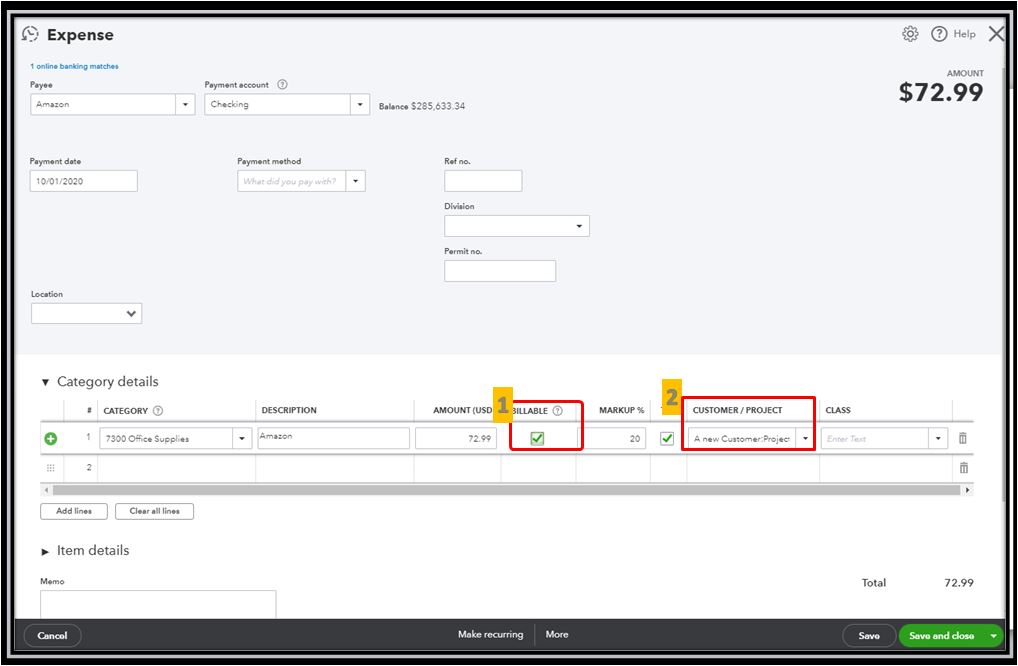The height and width of the screenshot is (666, 1018).
Task: Open the expense history clock icon
Action: click(x=31, y=34)
